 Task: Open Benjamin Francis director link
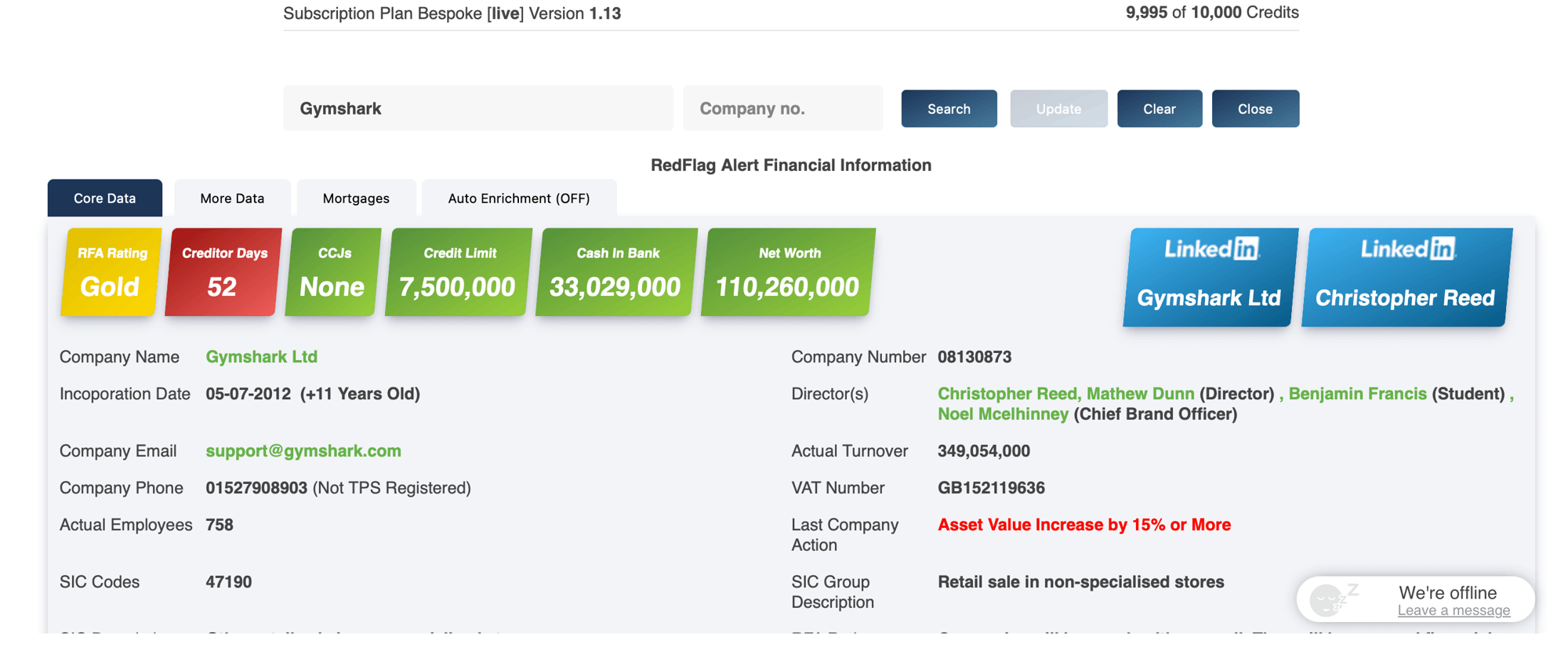tap(1358, 394)
